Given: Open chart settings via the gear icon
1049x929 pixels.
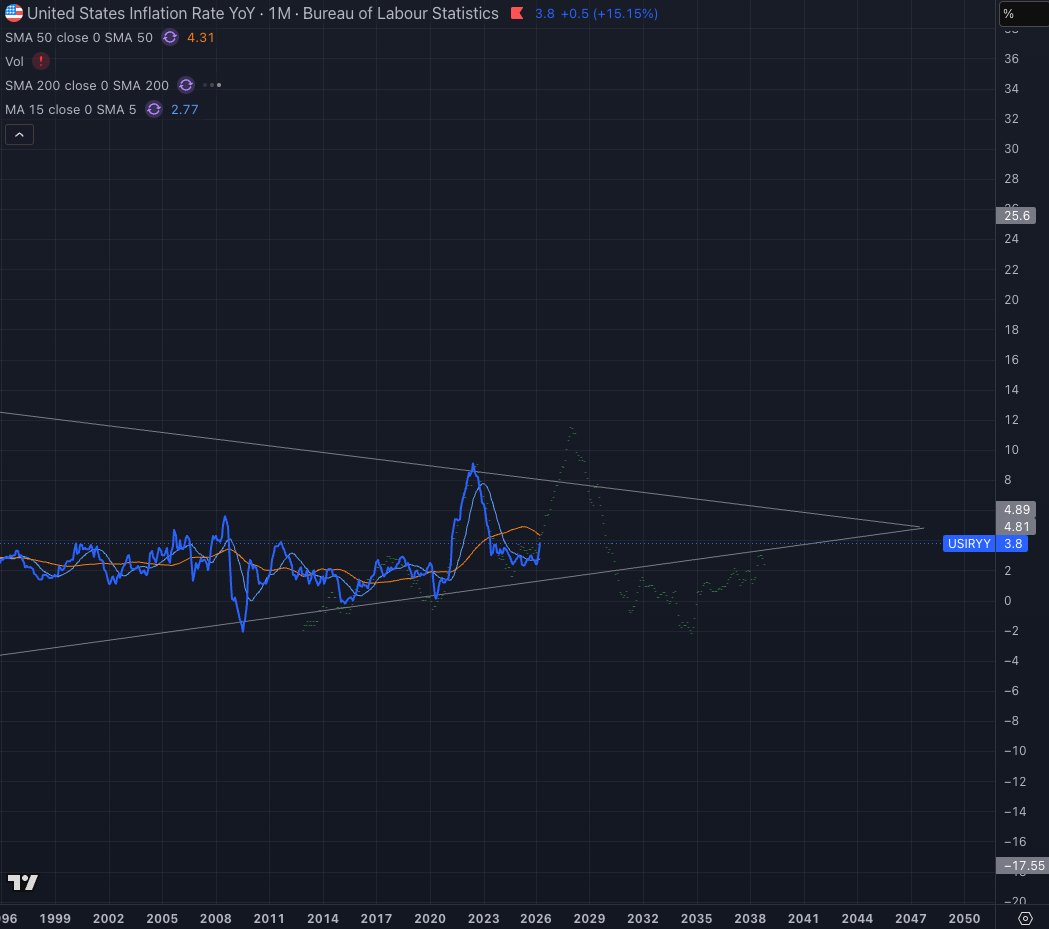Looking at the screenshot, I should 1025,918.
